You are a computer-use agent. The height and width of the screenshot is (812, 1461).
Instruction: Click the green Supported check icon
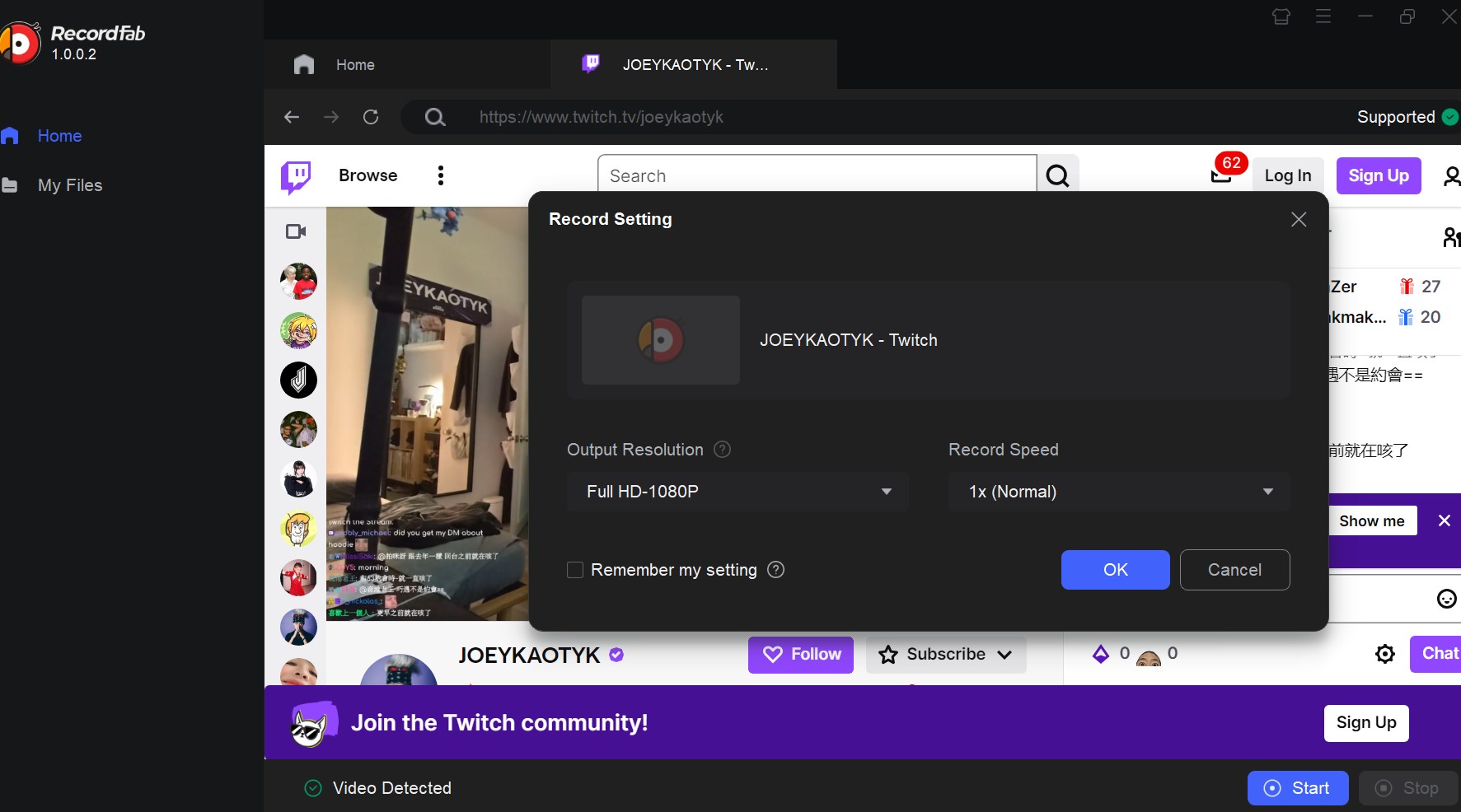pos(1450,117)
